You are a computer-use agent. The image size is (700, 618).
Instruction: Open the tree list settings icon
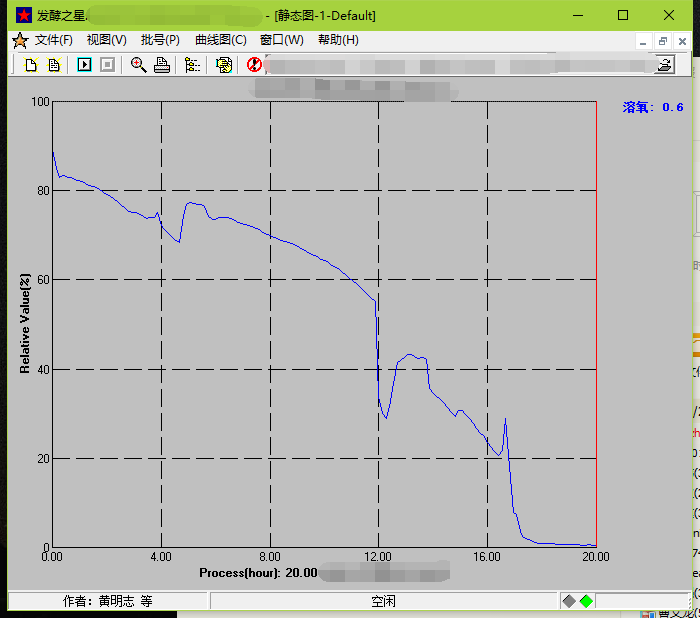(192, 65)
